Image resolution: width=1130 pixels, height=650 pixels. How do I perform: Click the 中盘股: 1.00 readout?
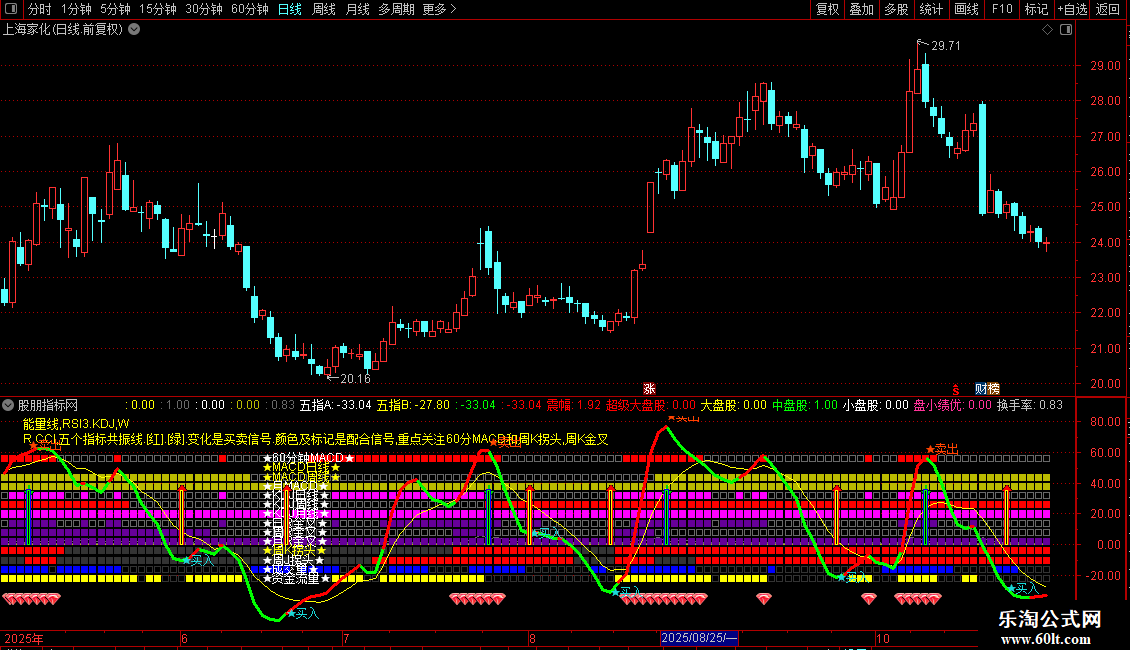[x=805, y=405]
